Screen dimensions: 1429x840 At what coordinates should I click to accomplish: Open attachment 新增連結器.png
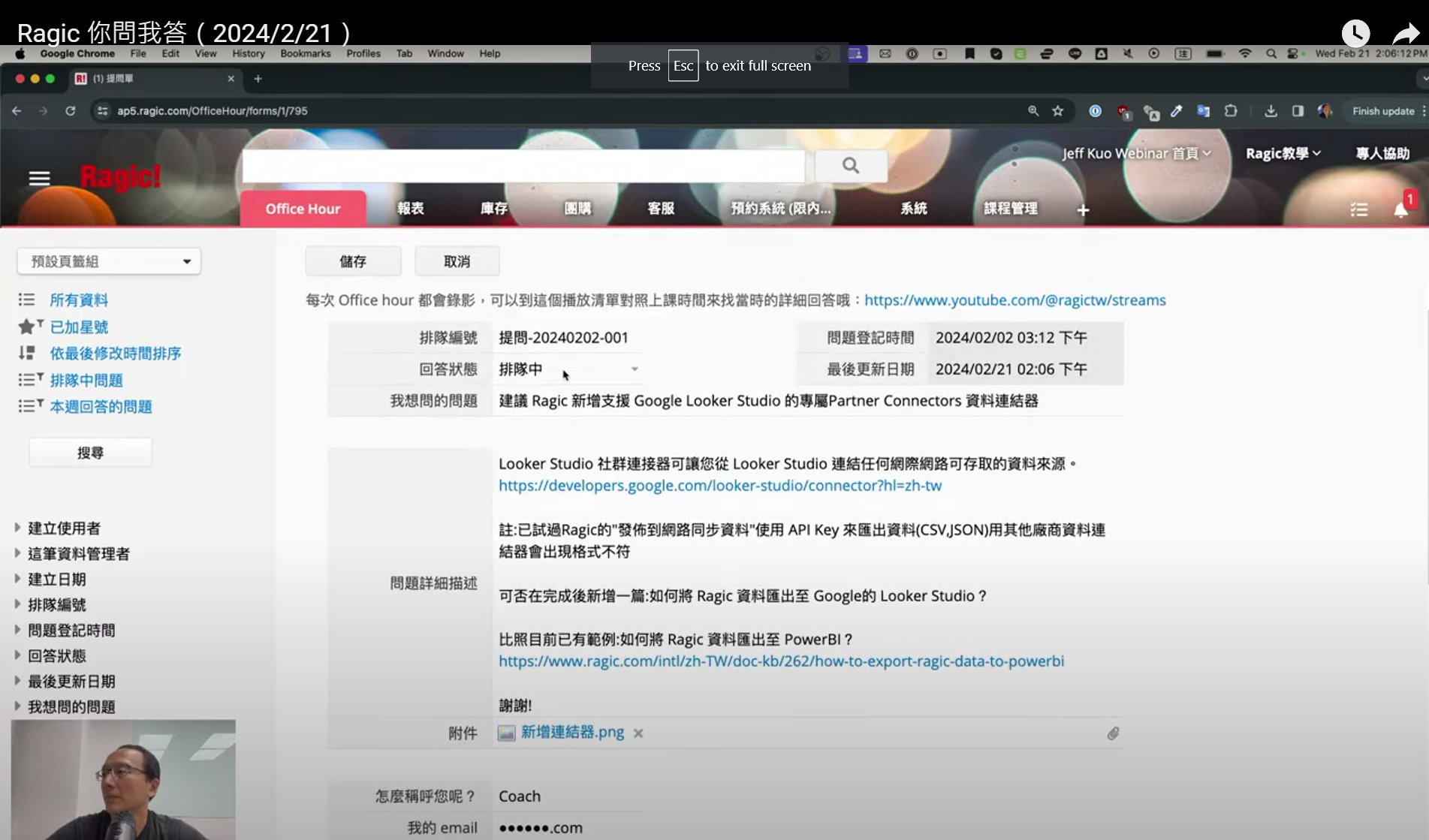tap(572, 733)
